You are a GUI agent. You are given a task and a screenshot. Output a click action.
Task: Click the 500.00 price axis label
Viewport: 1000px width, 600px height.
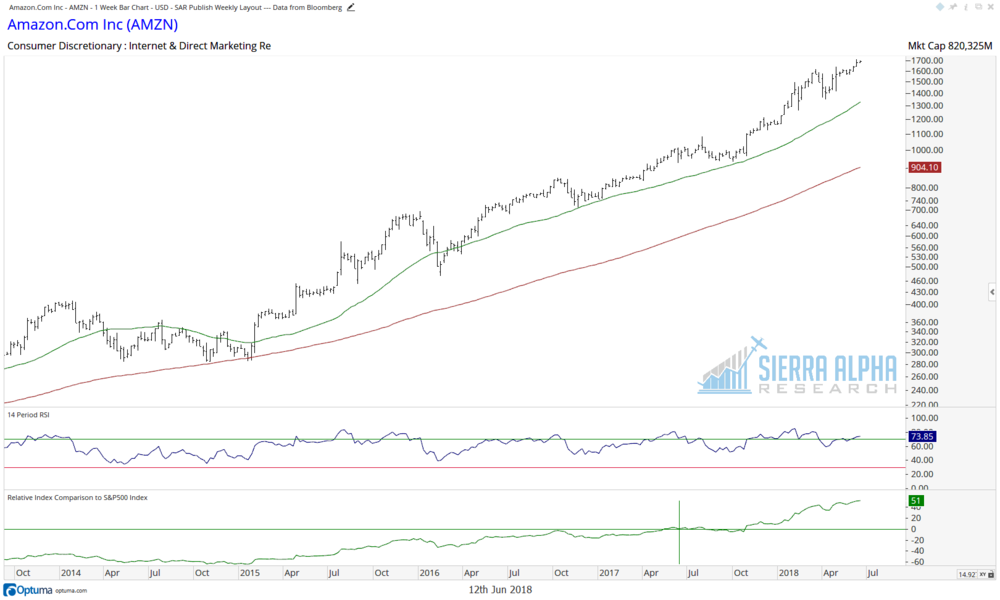925,267
